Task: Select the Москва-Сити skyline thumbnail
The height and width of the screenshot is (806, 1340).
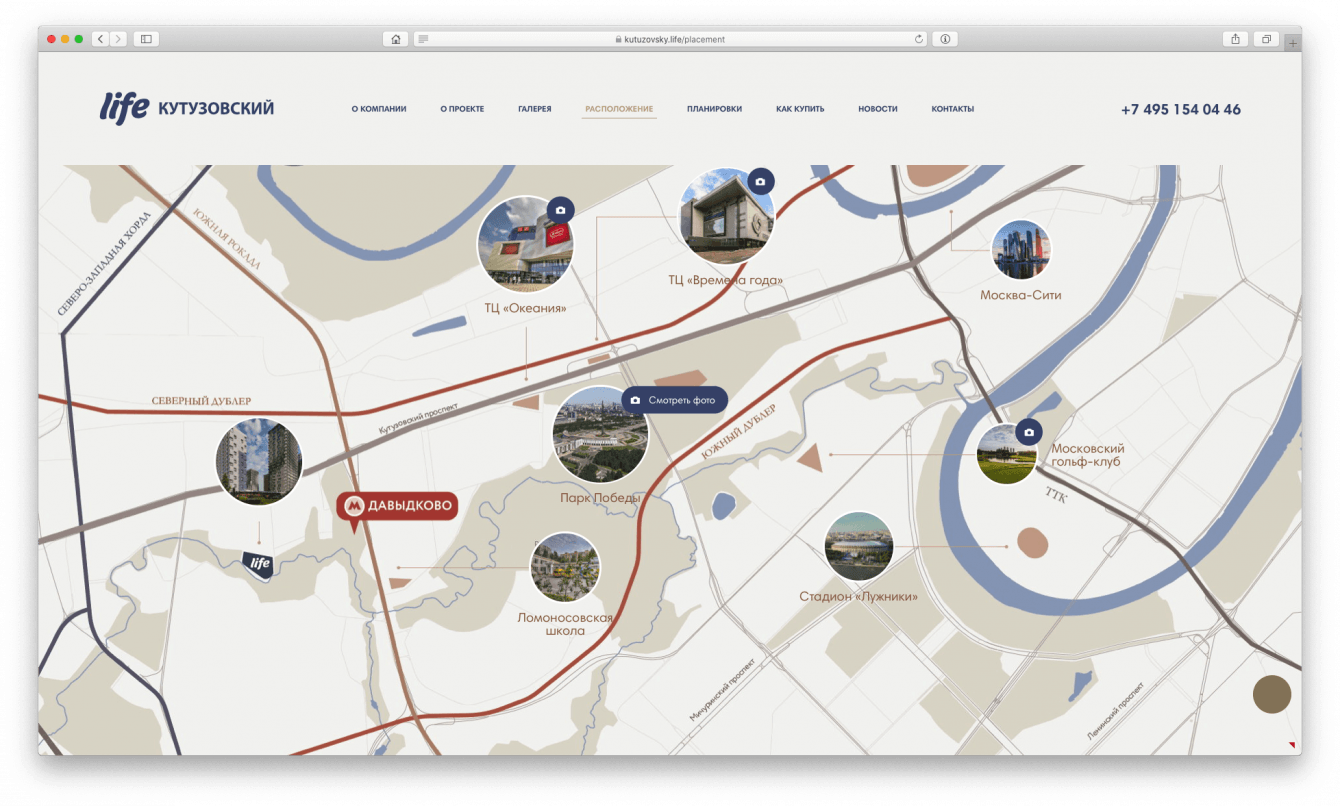Action: 1021,250
